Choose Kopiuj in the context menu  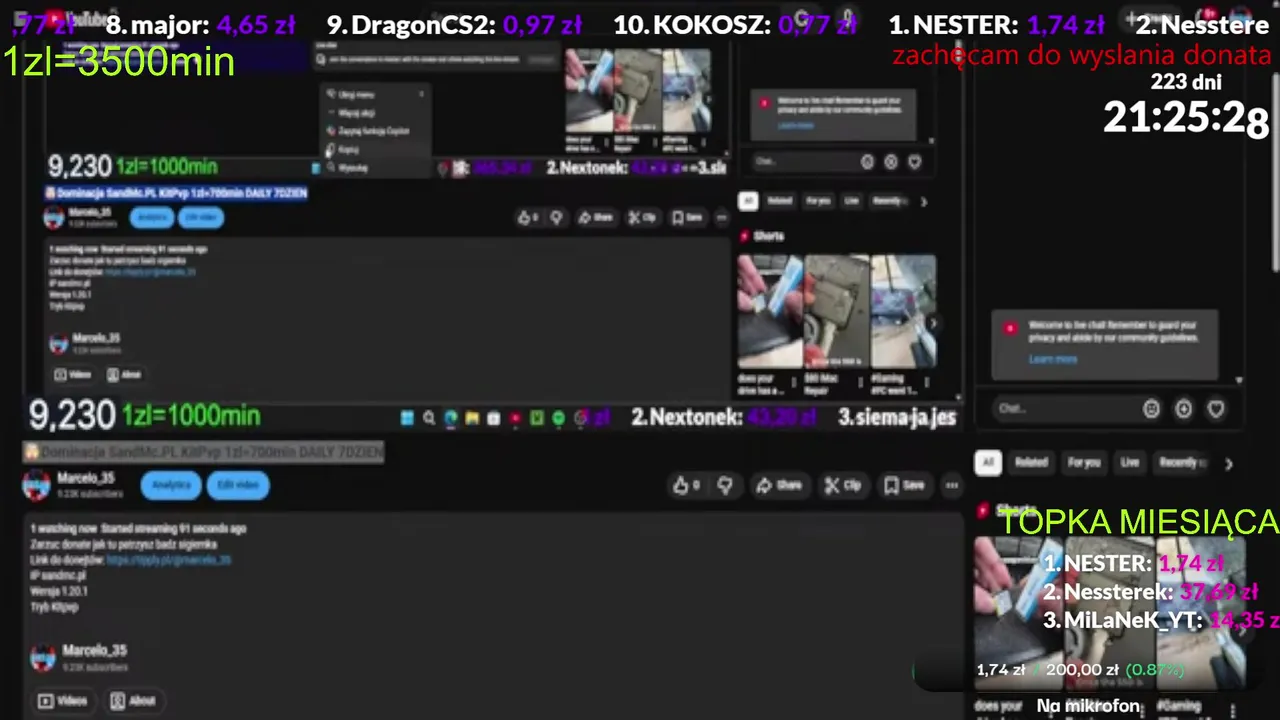click(x=373, y=149)
